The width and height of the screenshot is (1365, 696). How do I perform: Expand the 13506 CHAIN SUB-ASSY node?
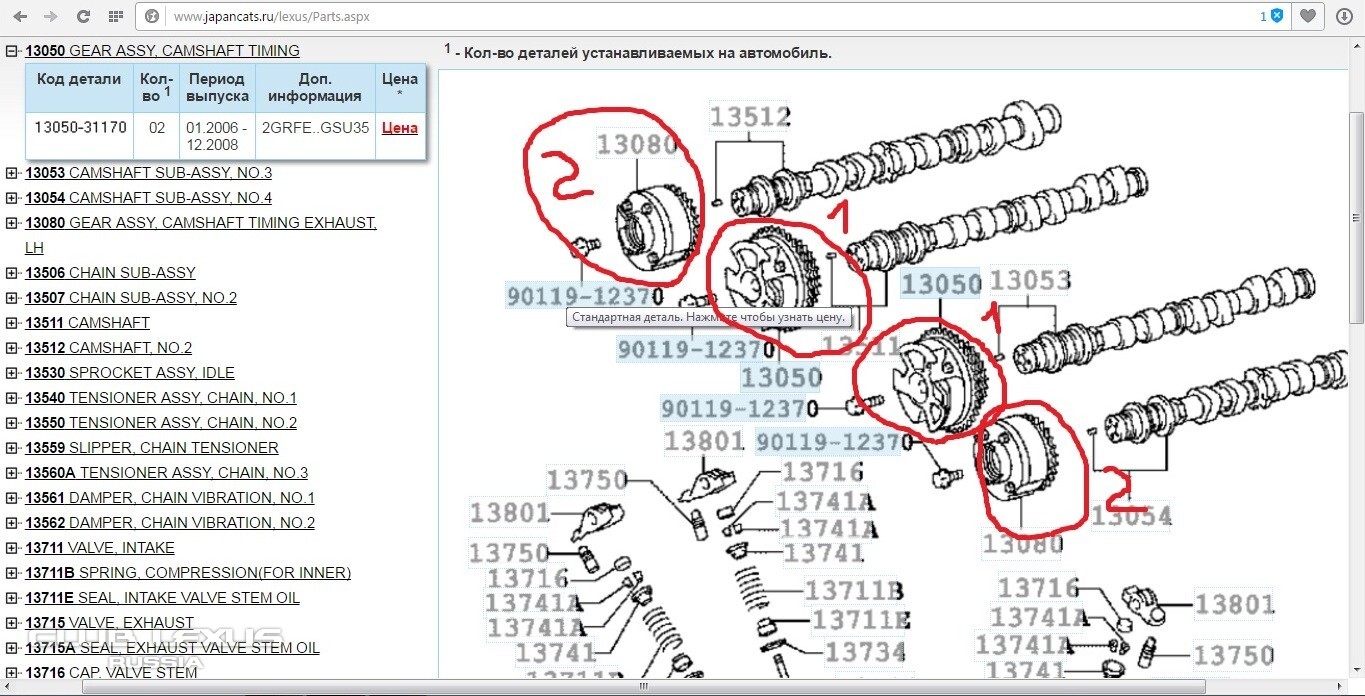pos(12,273)
